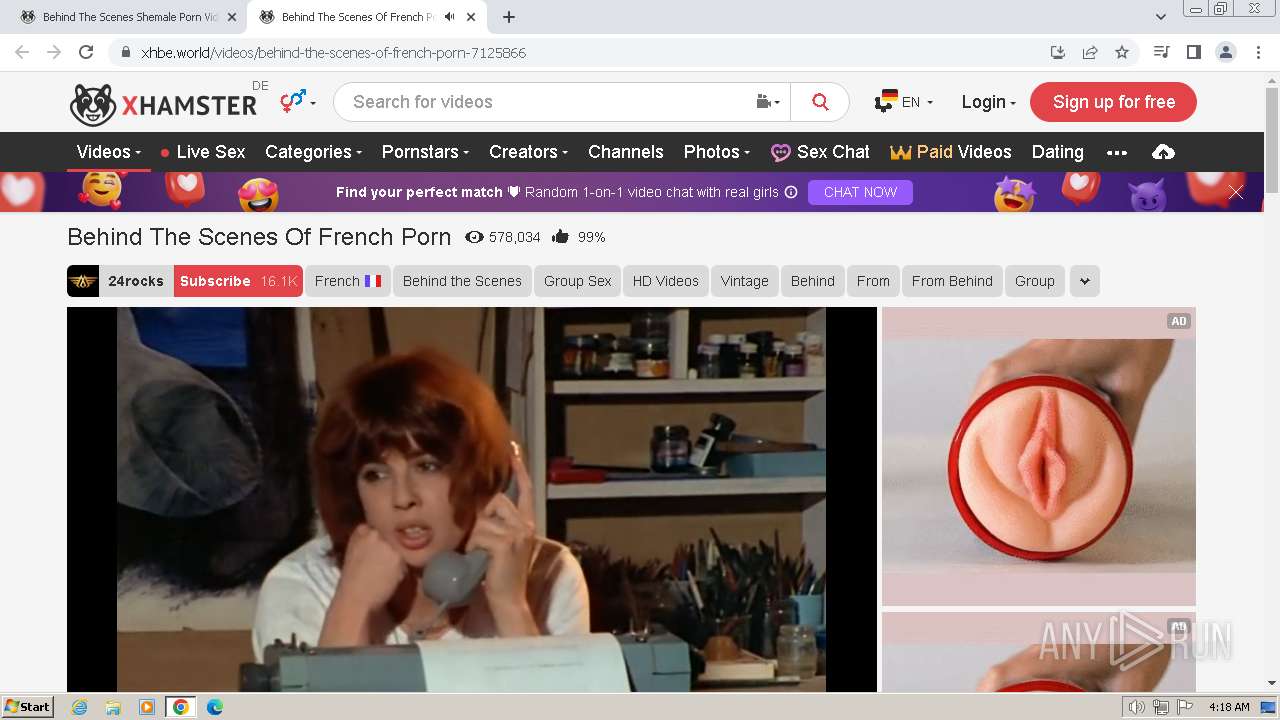Image resolution: width=1280 pixels, height=720 pixels.
Task: Select the From tag
Action: pos(873,281)
